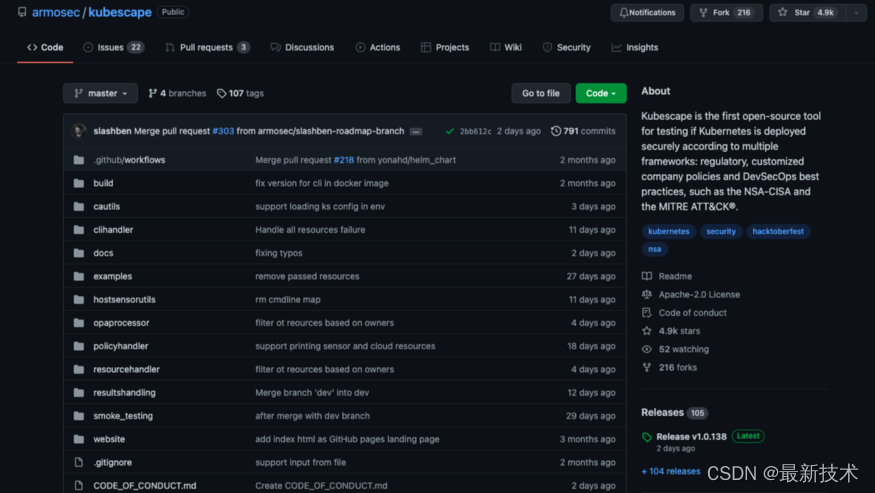Image resolution: width=875 pixels, height=493 pixels.
Task: Click the folder icon beside cautils
Action: click(79, 207)
